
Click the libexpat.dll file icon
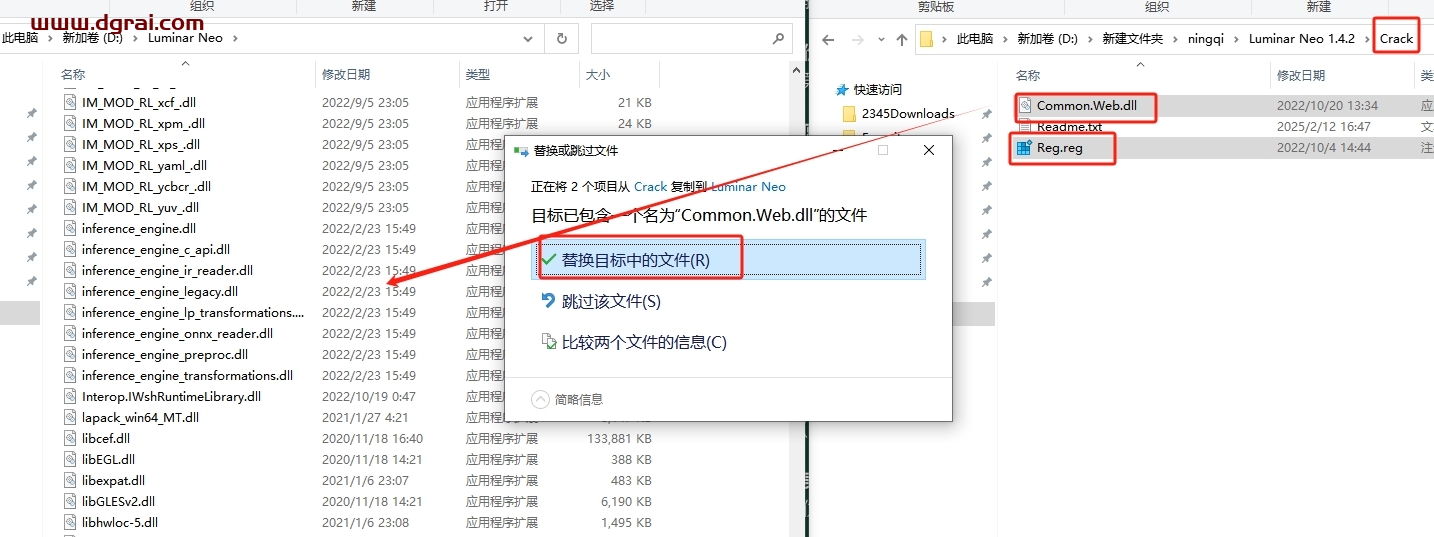tap(70, 480)
